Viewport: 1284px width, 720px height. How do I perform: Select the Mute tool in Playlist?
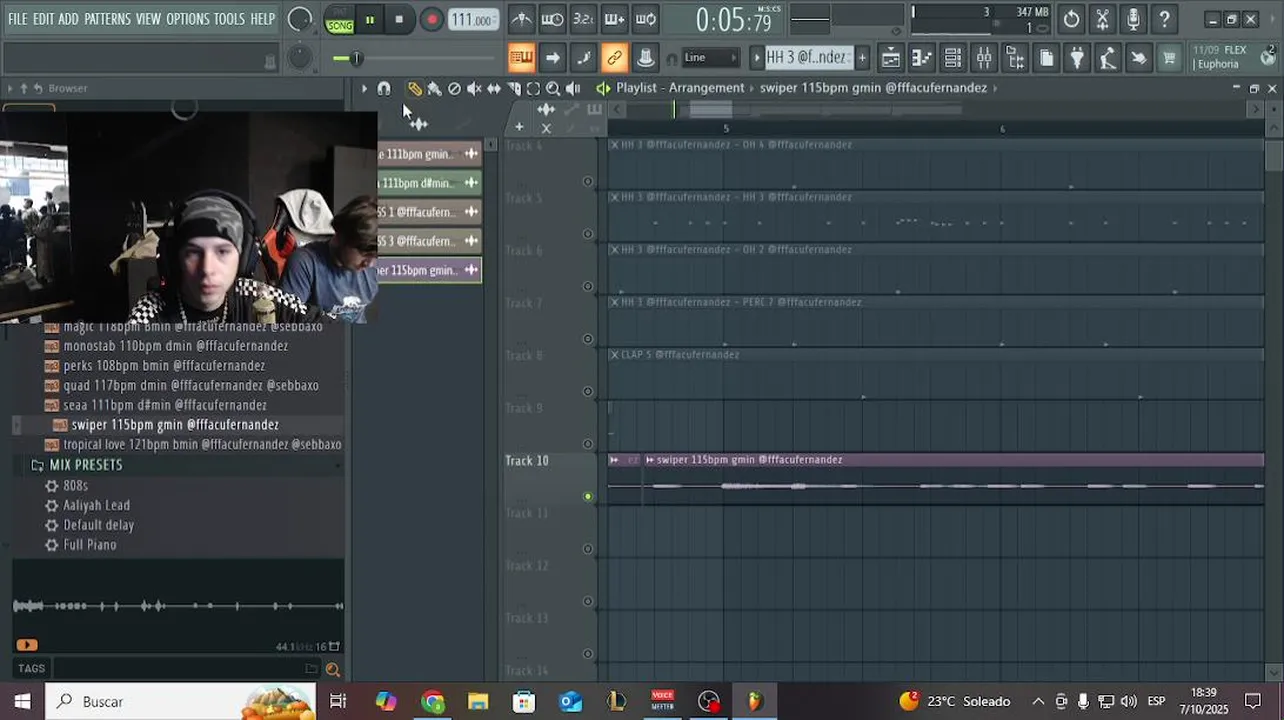[474, 89]
